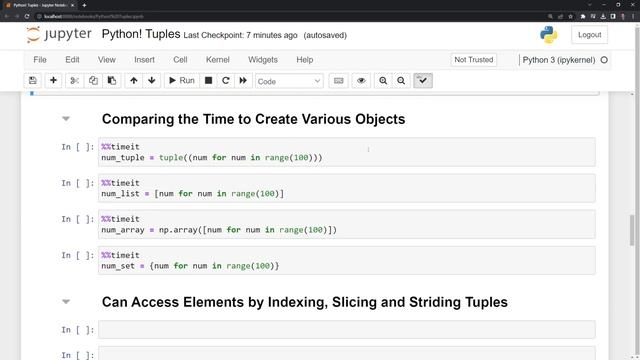This screenshot has width=640, height=360.
Task: Open the Edit menu
Action: point(72,60)
